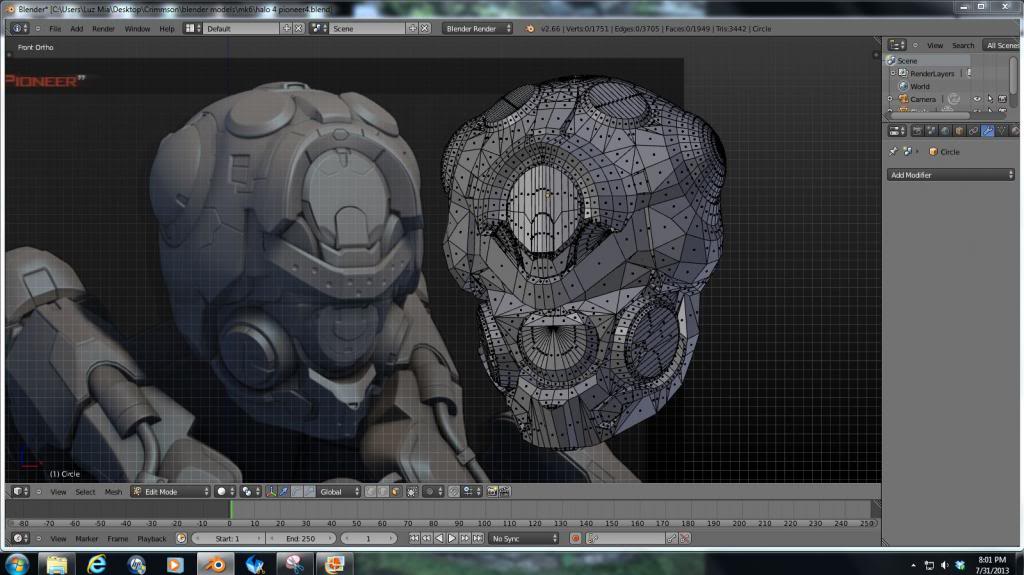Open the Info editor type selector
The height and width of the screenshot is (575, 1024).
pos(20,29)
